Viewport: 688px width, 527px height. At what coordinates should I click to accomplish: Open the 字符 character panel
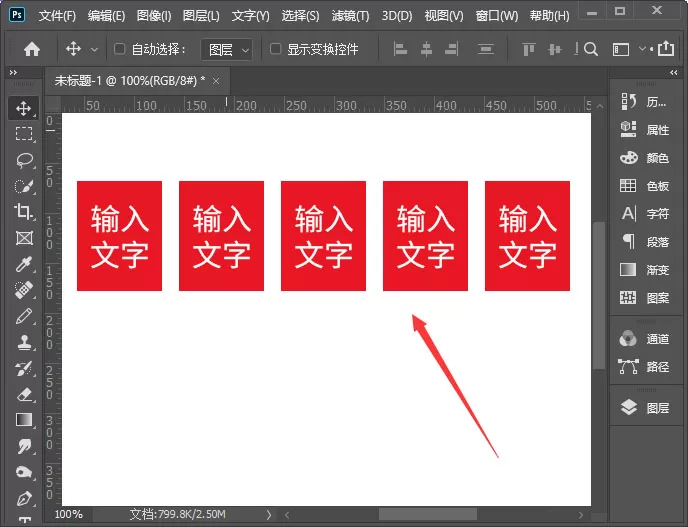tap(644, 214)
